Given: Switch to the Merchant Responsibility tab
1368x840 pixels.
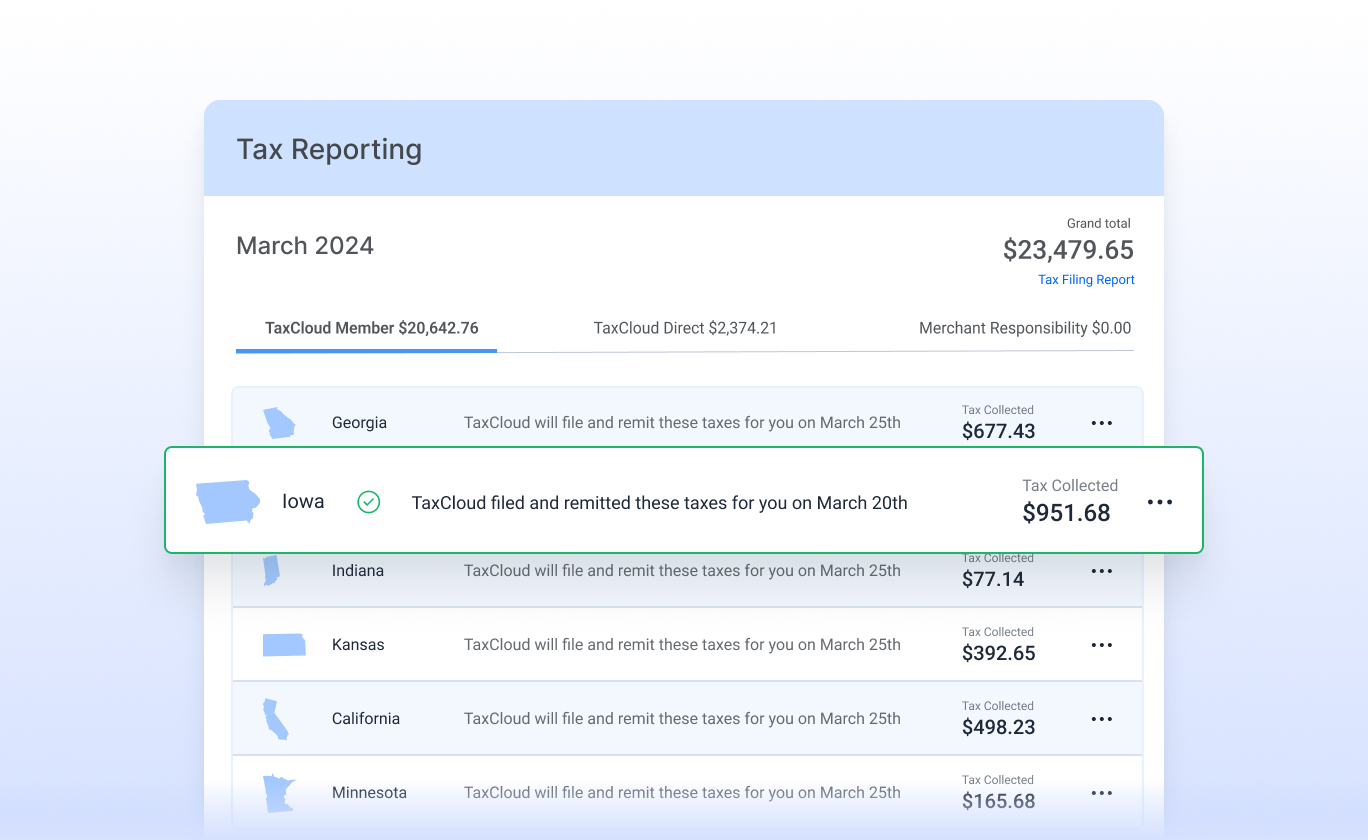Looking at the screenshot, I should point(1025,328).
